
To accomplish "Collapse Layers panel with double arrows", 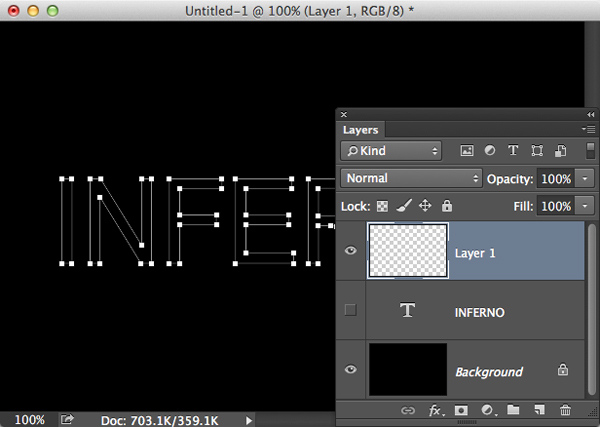I will [590, 114].
